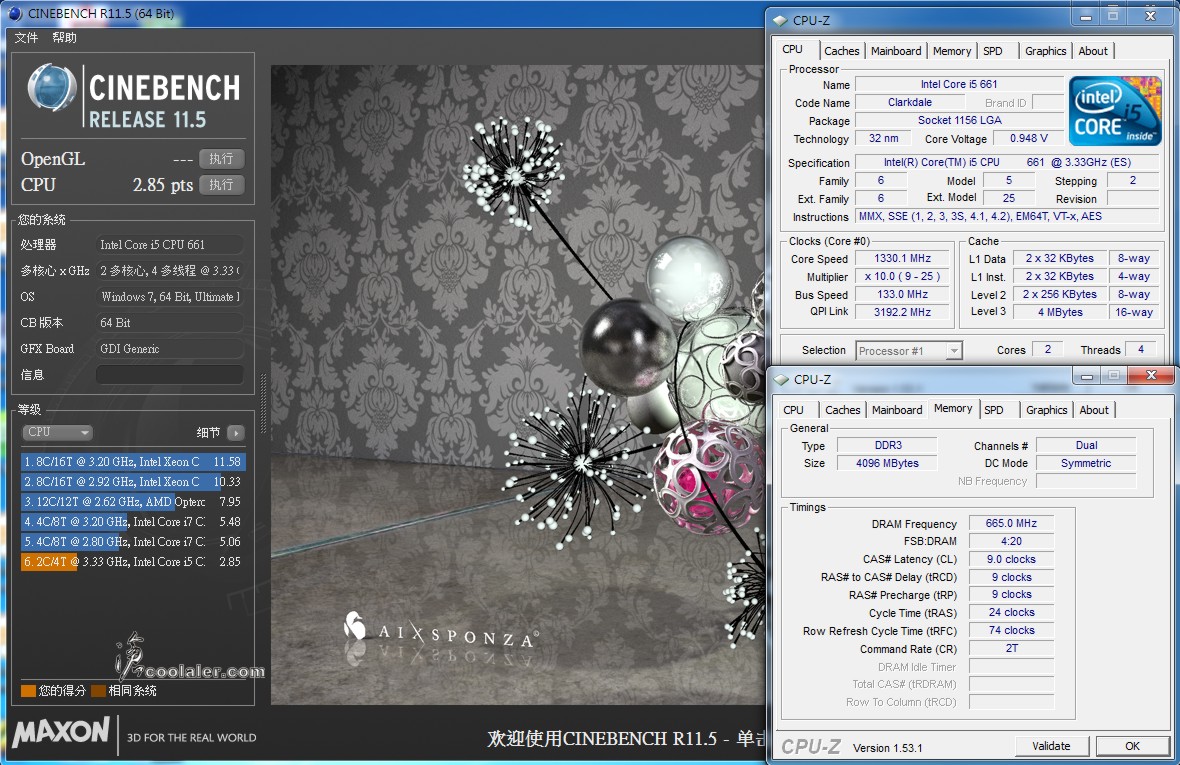Select ranking row 4C/8T @ 2.80 GHz Core i7
Screen dimensions: 1180x765
point(133,542)
